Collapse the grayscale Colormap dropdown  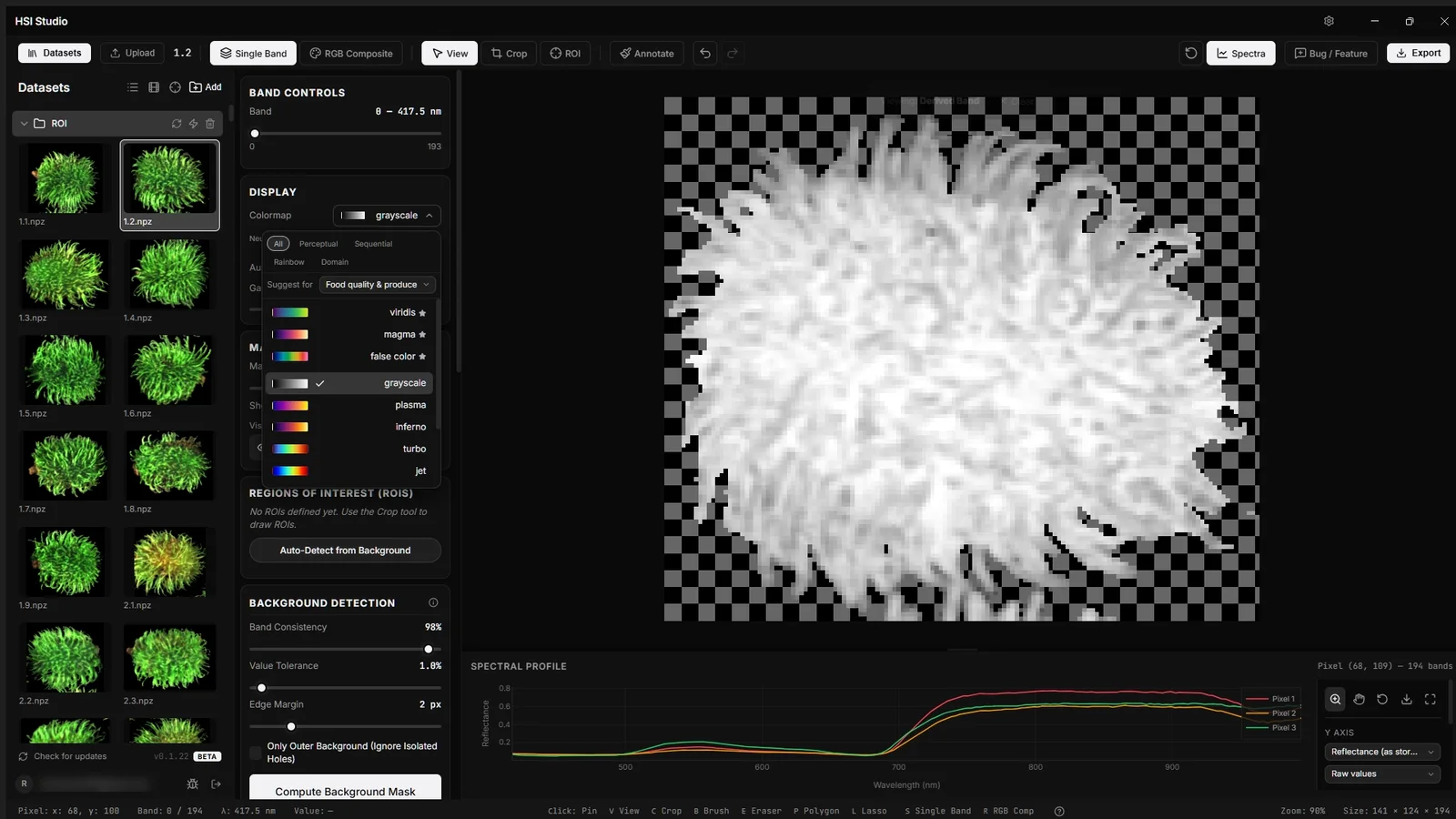(x=387, y=216)
